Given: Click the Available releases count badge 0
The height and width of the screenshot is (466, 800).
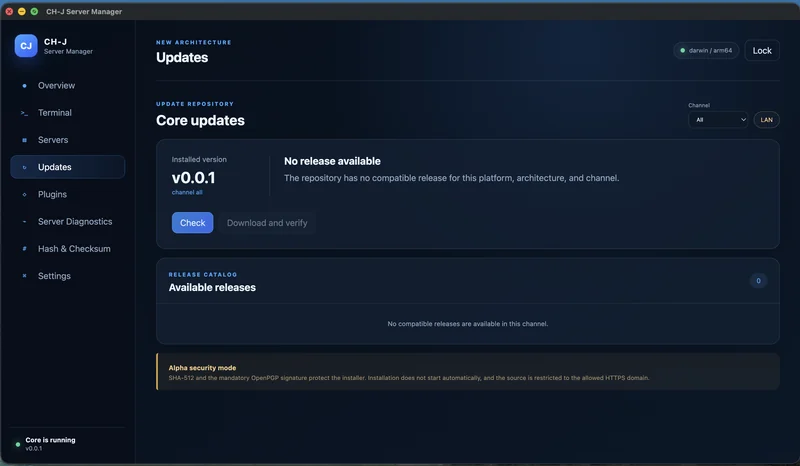Looking at the screenshot, I should 758,281.
